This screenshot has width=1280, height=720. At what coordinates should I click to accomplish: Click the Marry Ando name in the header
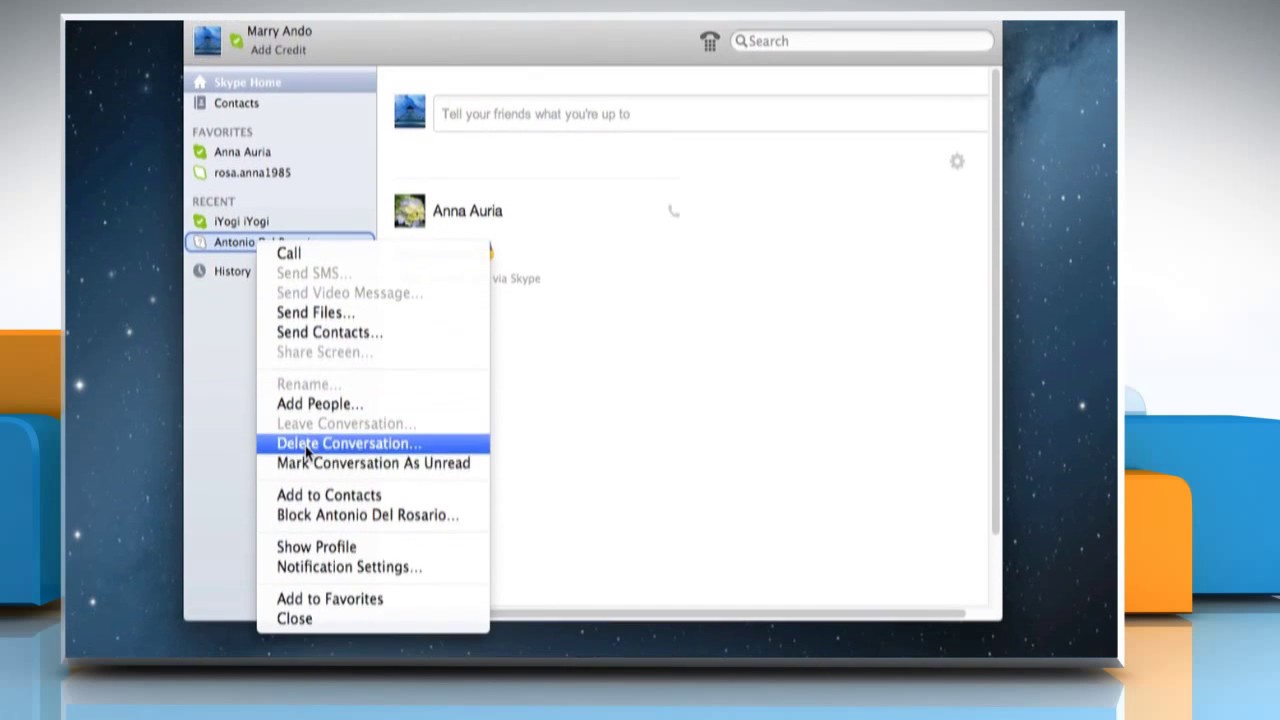click(279, 32)
